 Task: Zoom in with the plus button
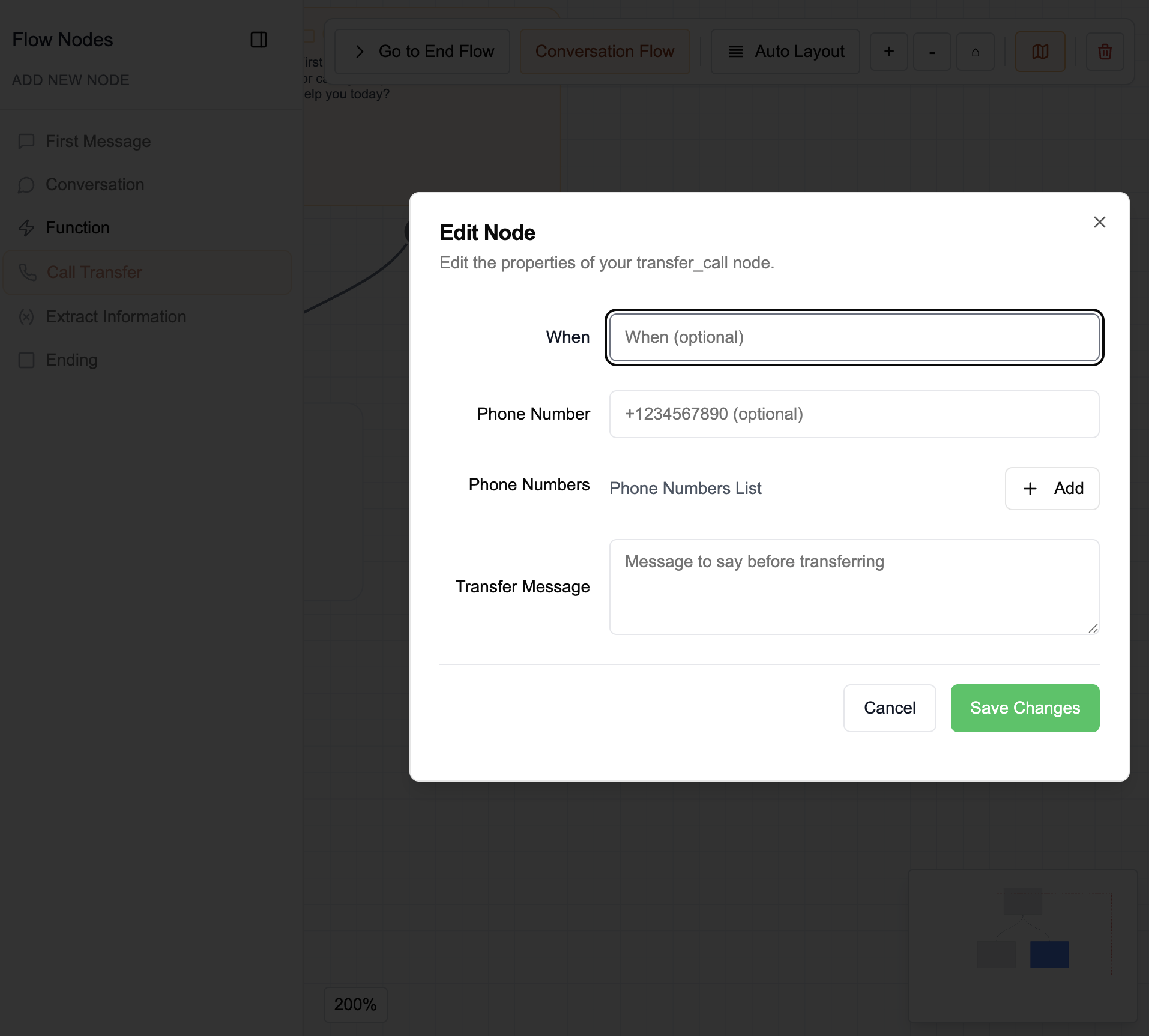click(x=888, y=52)
